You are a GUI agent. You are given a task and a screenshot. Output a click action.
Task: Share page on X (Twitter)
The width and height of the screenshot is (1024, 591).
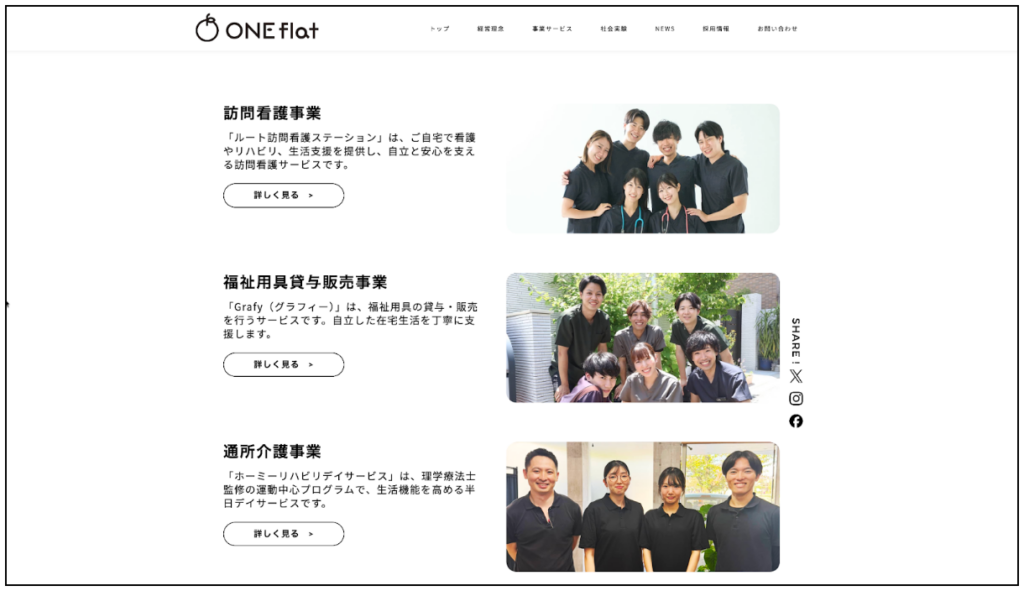[796, 376]
